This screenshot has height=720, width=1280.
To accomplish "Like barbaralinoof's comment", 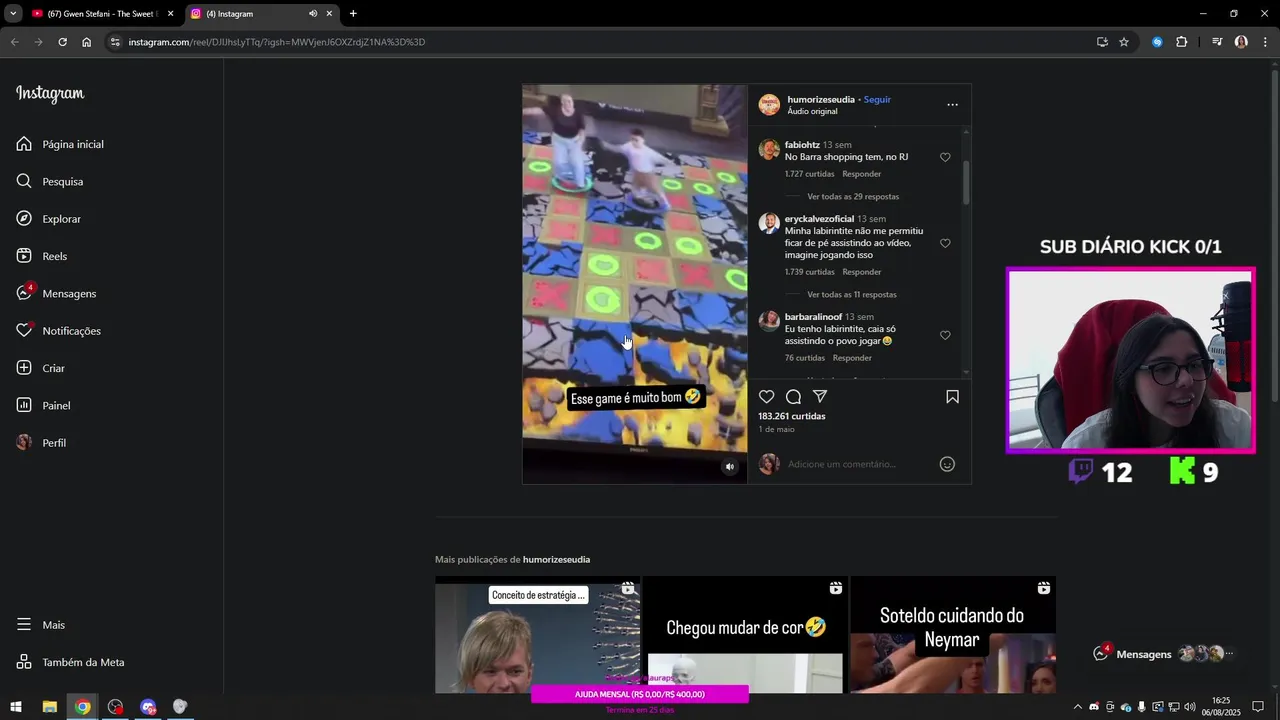I will click(x=945, y=335).
